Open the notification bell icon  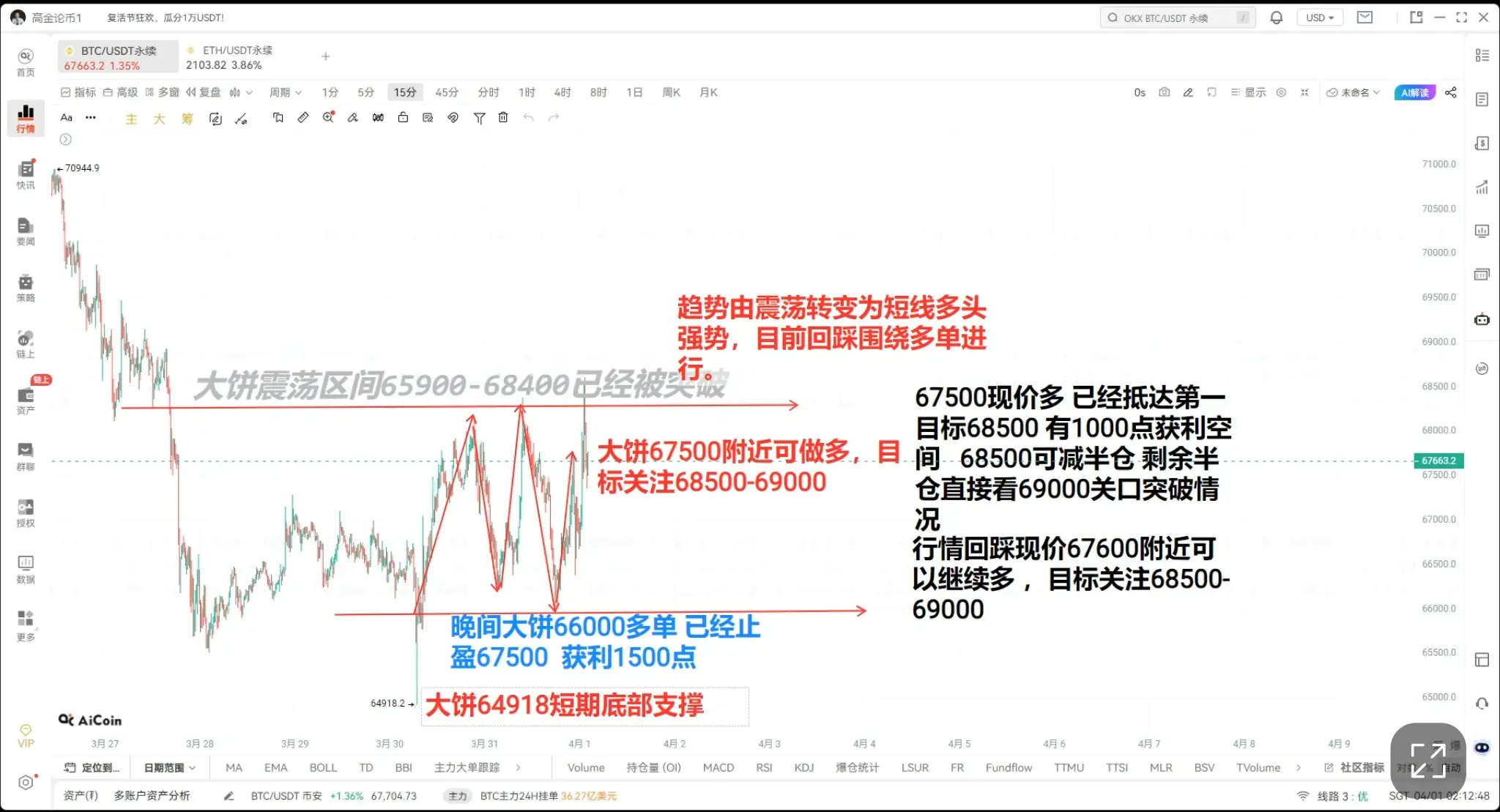coord(1277,18)
